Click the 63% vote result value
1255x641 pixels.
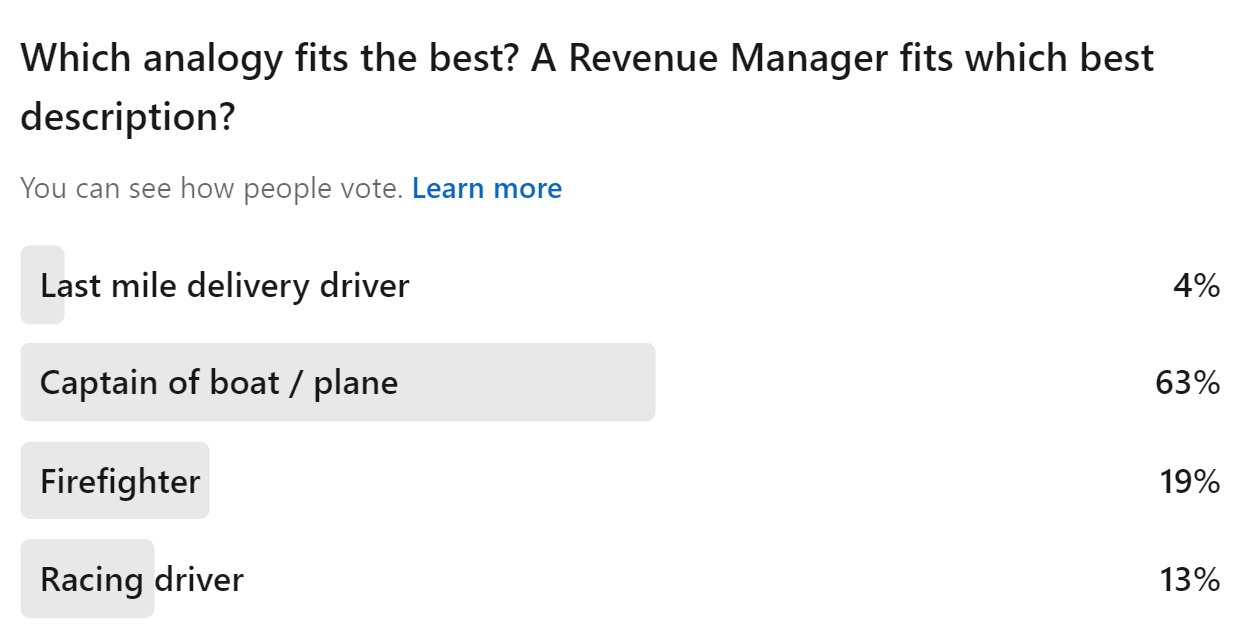[x=1188, y=382]
